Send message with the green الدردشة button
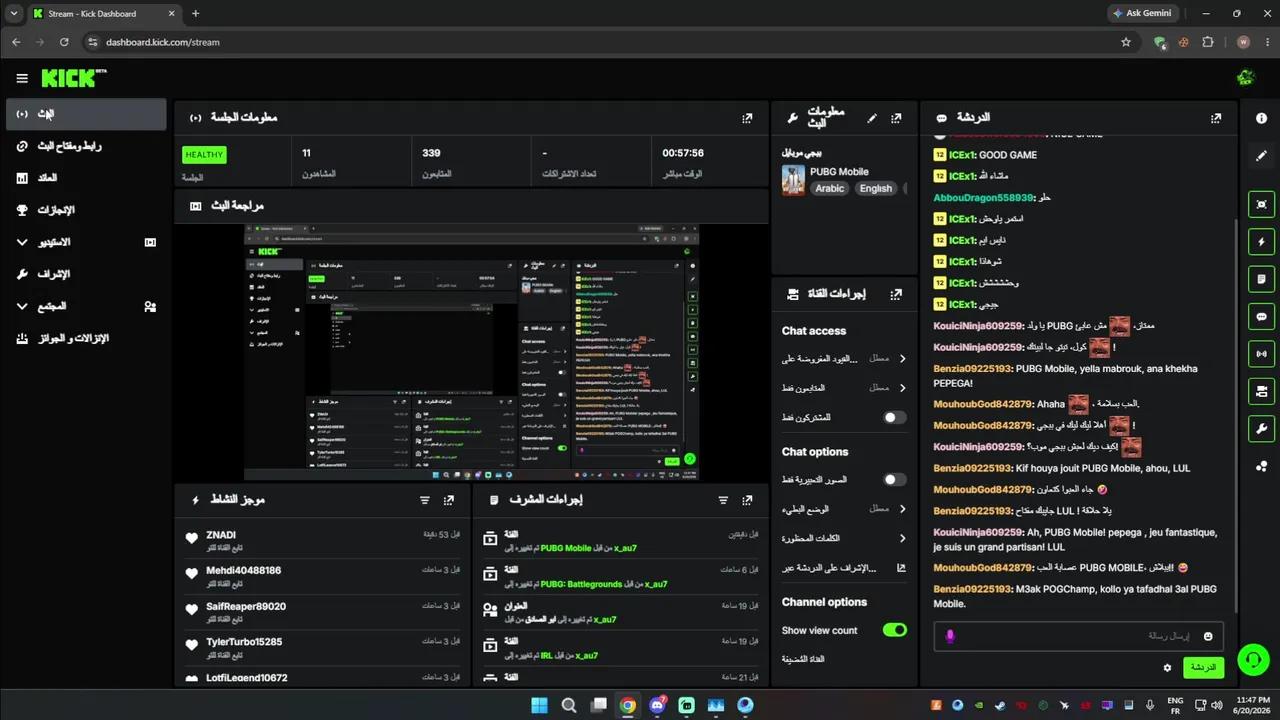The image size is (1280, 720). 1203,667
